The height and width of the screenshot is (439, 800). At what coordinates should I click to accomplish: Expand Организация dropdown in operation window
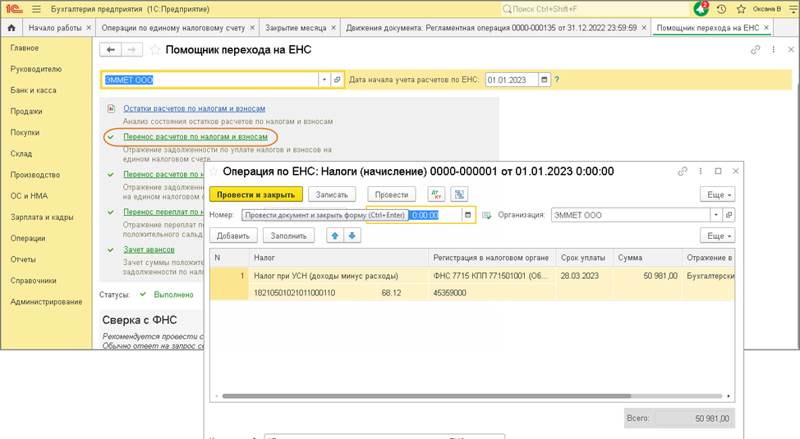click(716, 215)
